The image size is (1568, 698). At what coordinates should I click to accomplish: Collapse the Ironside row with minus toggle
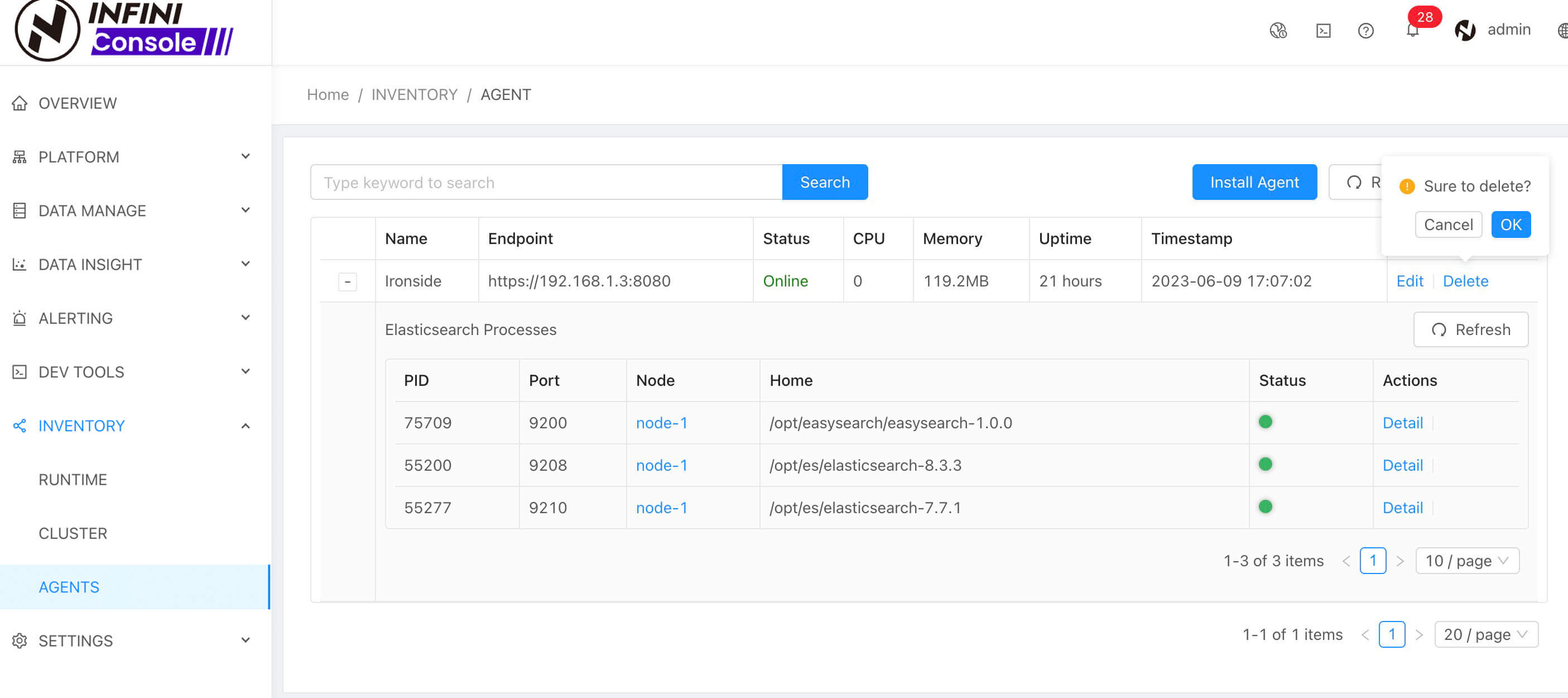[348, 281]
